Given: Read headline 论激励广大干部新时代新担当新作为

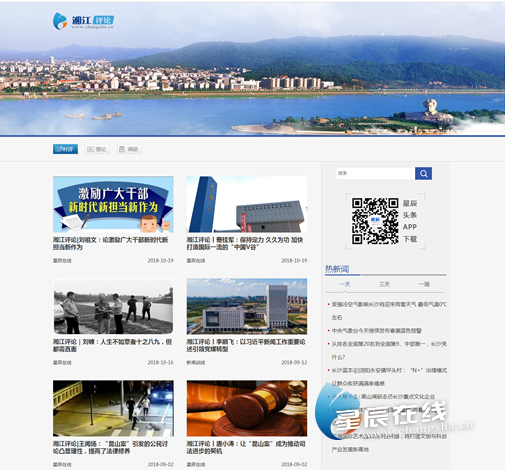Looking at the screenshot, I should [110, 243].
